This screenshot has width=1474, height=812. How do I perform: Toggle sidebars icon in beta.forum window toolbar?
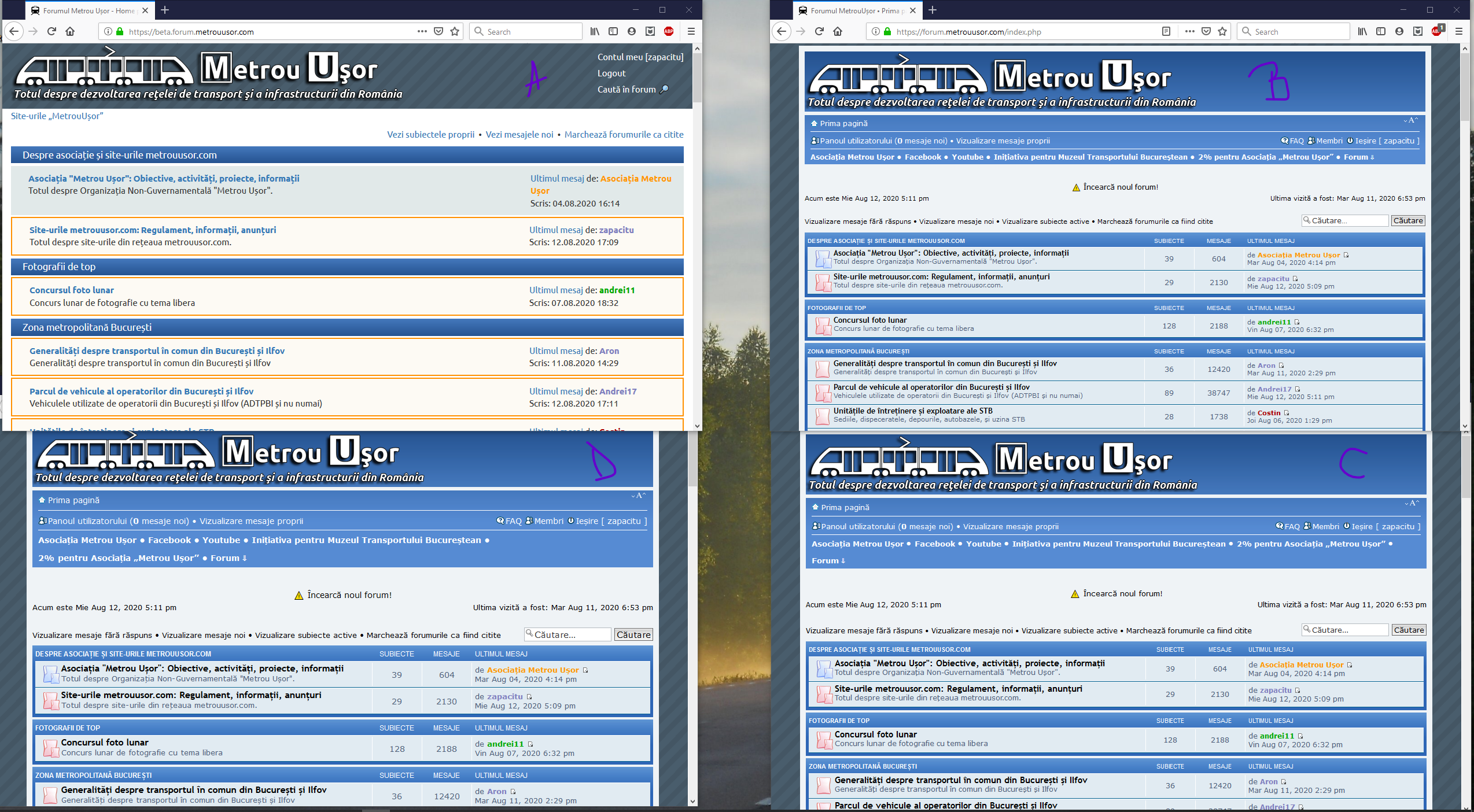point(613,31)
